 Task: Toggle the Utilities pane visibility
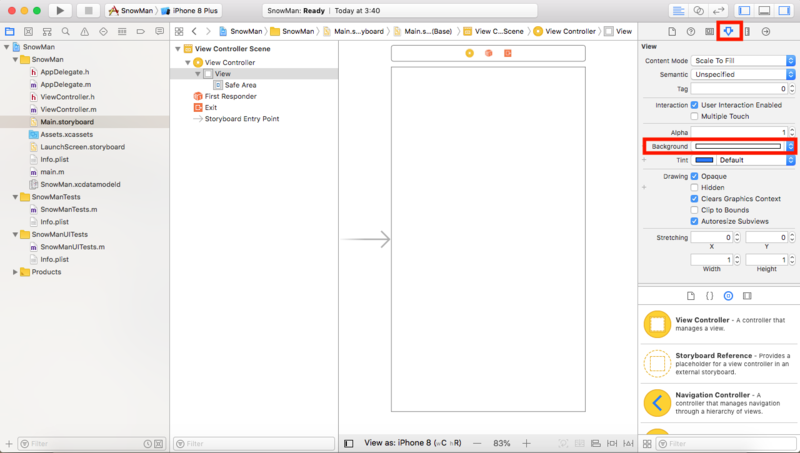[x=784, y=10]
